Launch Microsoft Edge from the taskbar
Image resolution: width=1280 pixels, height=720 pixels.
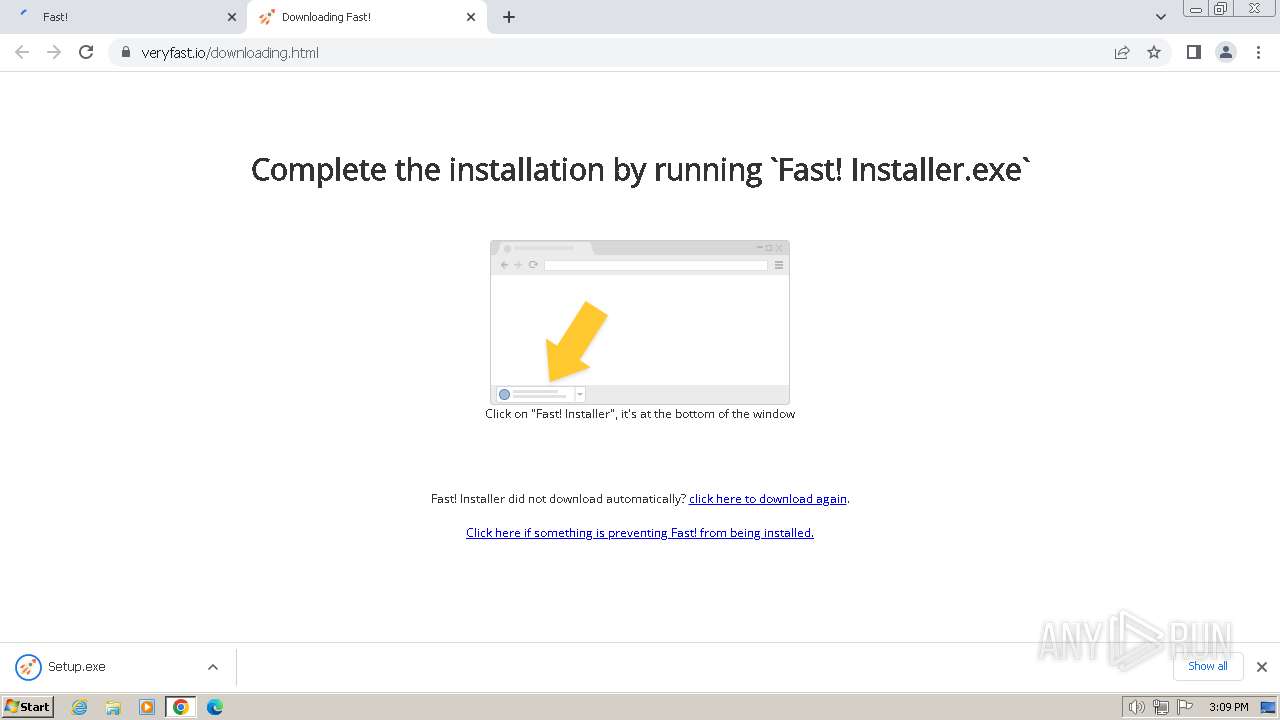[x=215, y=707]
